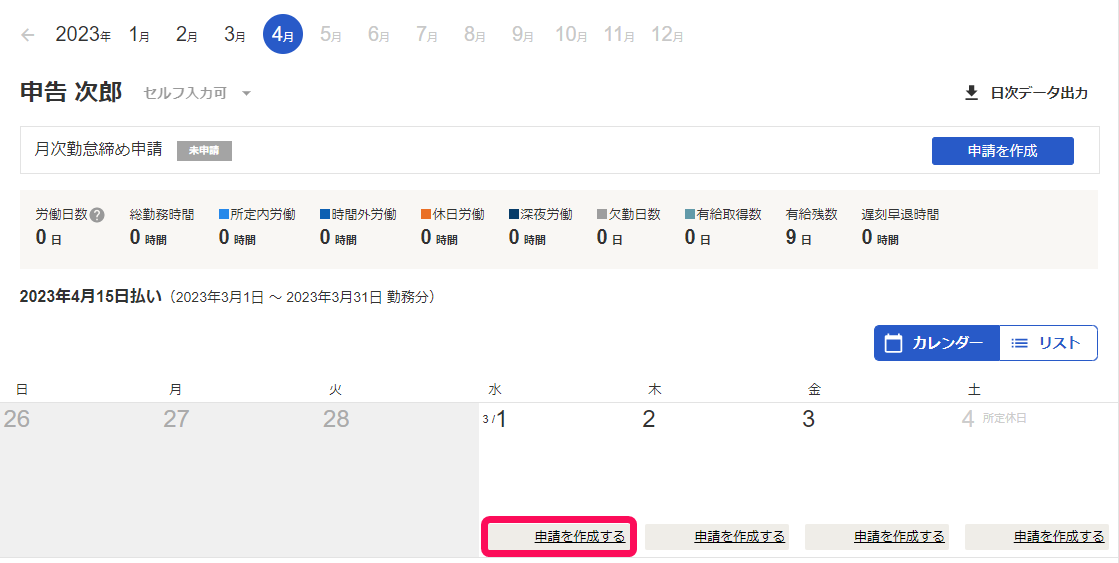
Task: Click the 日次データ出力 text button
Action: [x=1038, y=93]
